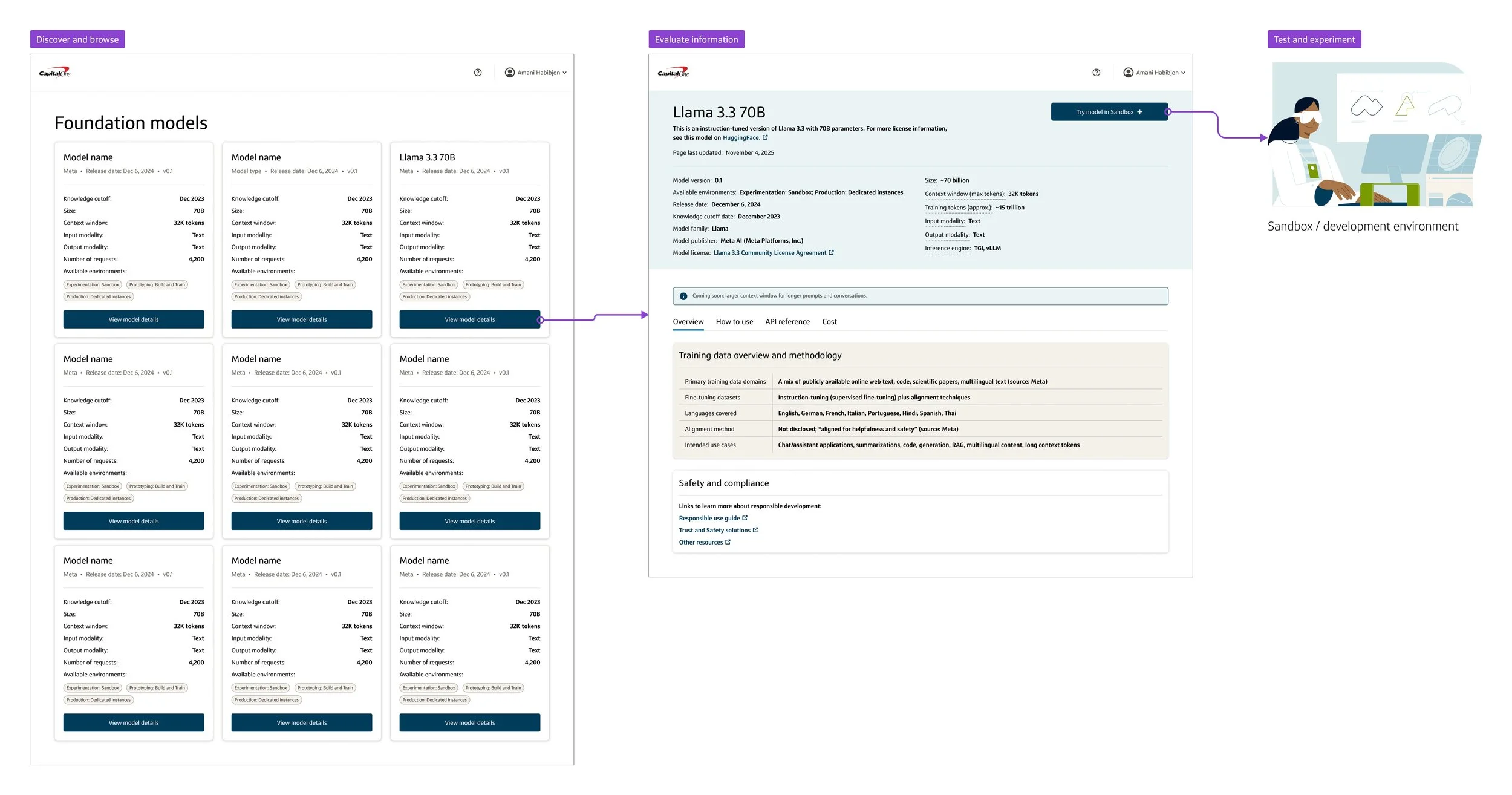Open the Llama 3.3 Community License Agreement link
Image resolution: width=1512 pixels, height=795 pixels.
tap(769, 253)
